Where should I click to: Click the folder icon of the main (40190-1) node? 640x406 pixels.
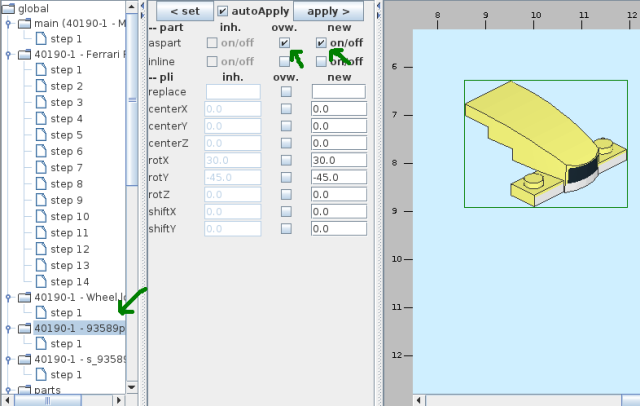pos(24,24)
